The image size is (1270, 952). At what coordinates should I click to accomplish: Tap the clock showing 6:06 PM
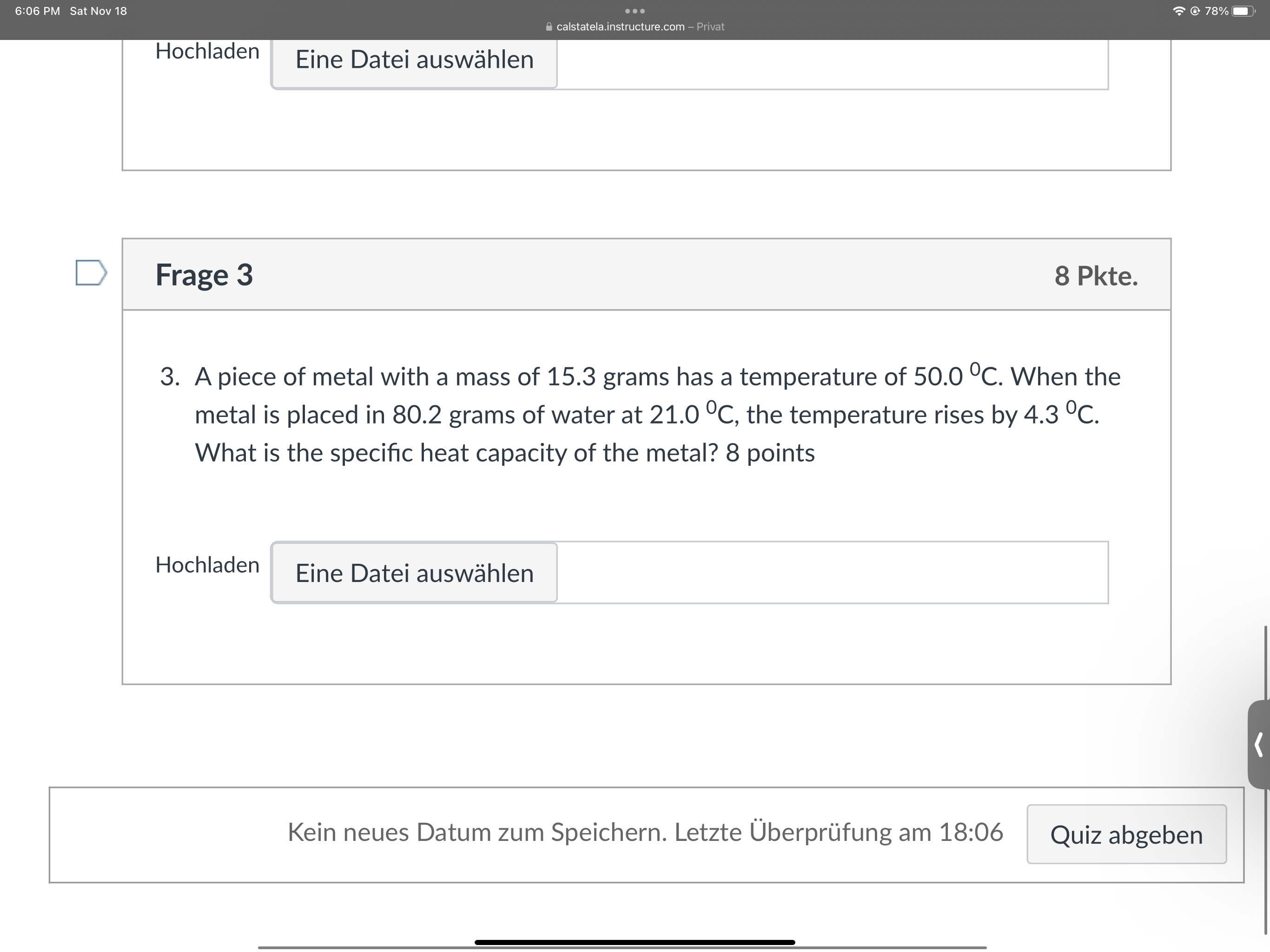pyautogui.click(x=37, y=10)
